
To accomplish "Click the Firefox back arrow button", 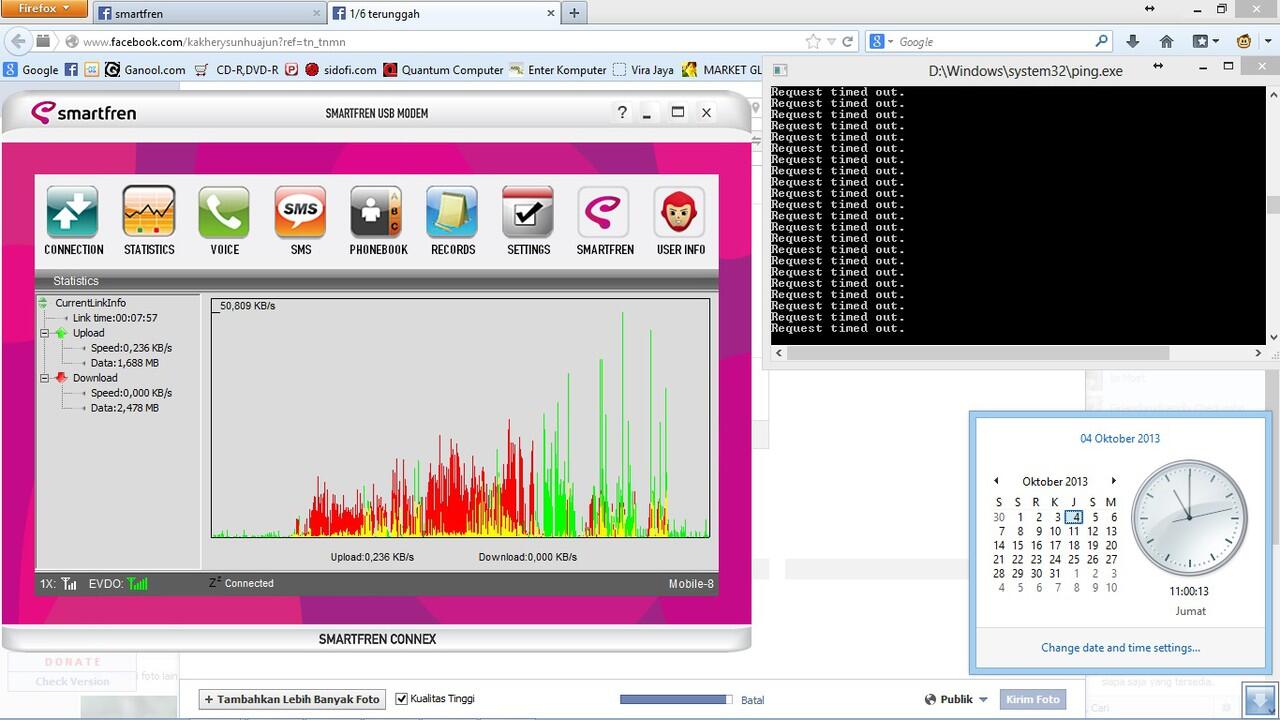I will pyautogui.click(x=17, y=41).
